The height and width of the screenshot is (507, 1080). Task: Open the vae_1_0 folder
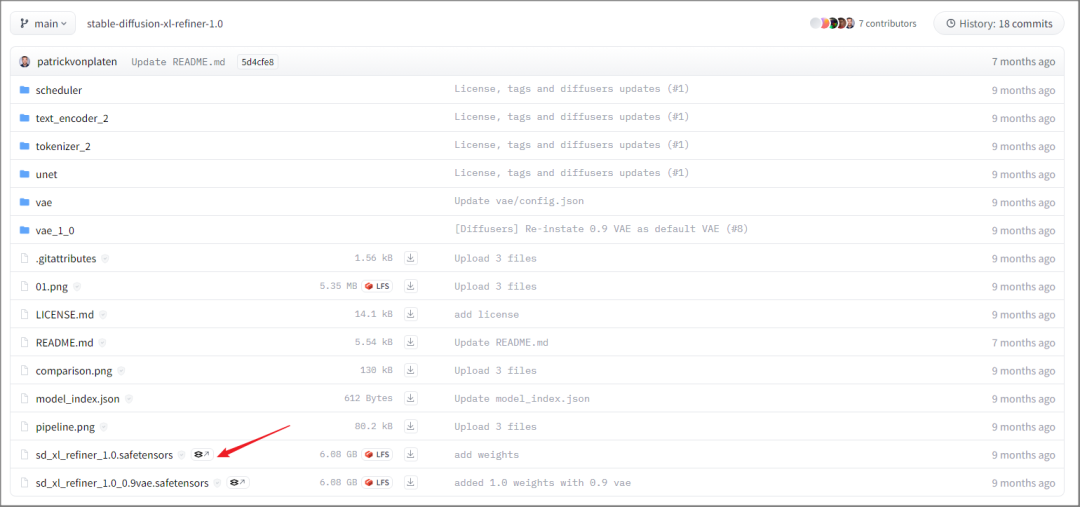point(55,231)
